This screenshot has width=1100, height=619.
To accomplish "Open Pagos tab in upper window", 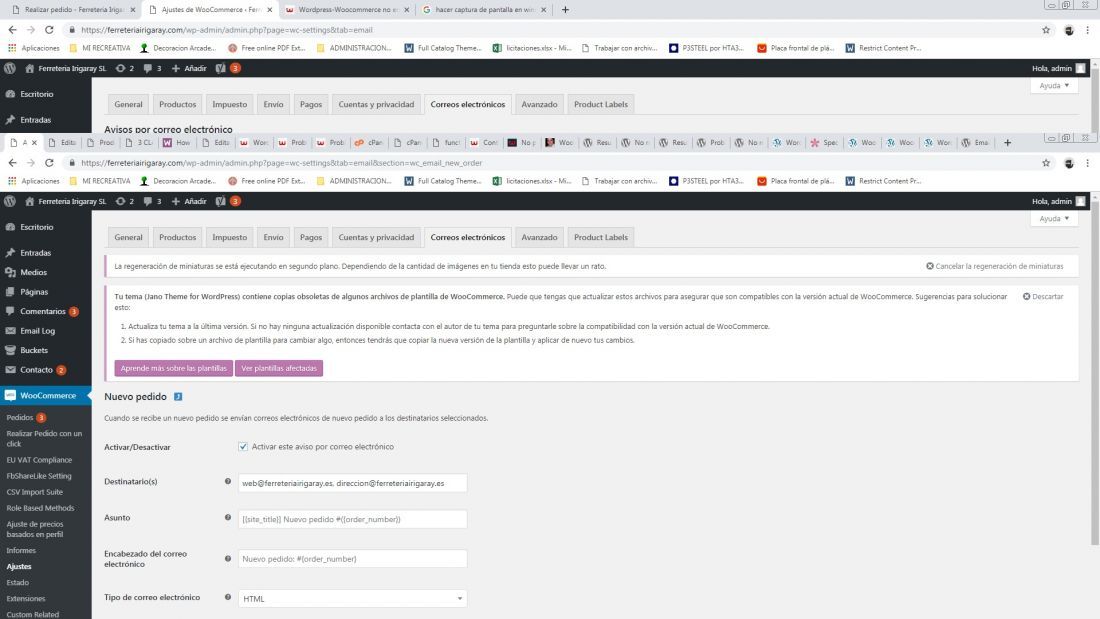I will click(311, 105).
